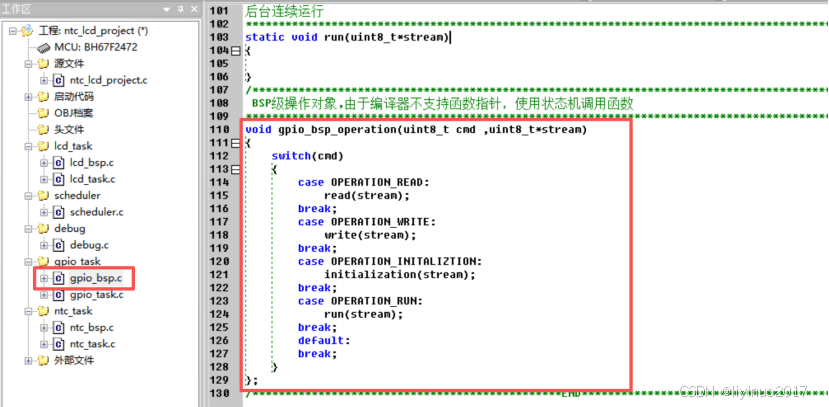Expand the ntc_task.c file node

point(44,345)
